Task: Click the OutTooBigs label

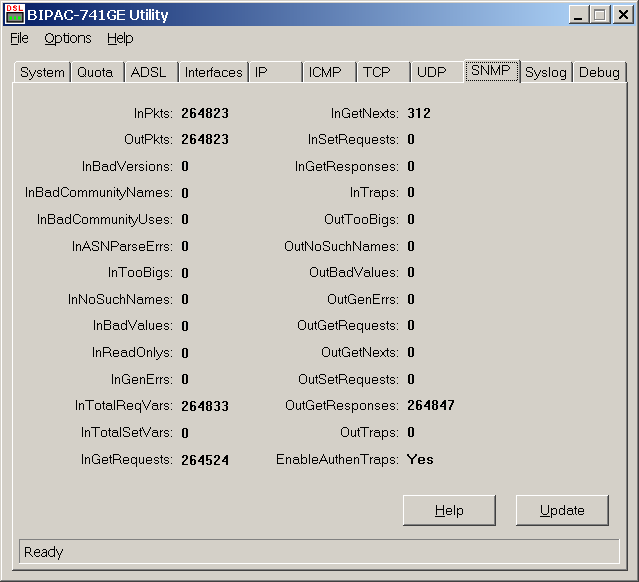Action: [x=361, y=219]
